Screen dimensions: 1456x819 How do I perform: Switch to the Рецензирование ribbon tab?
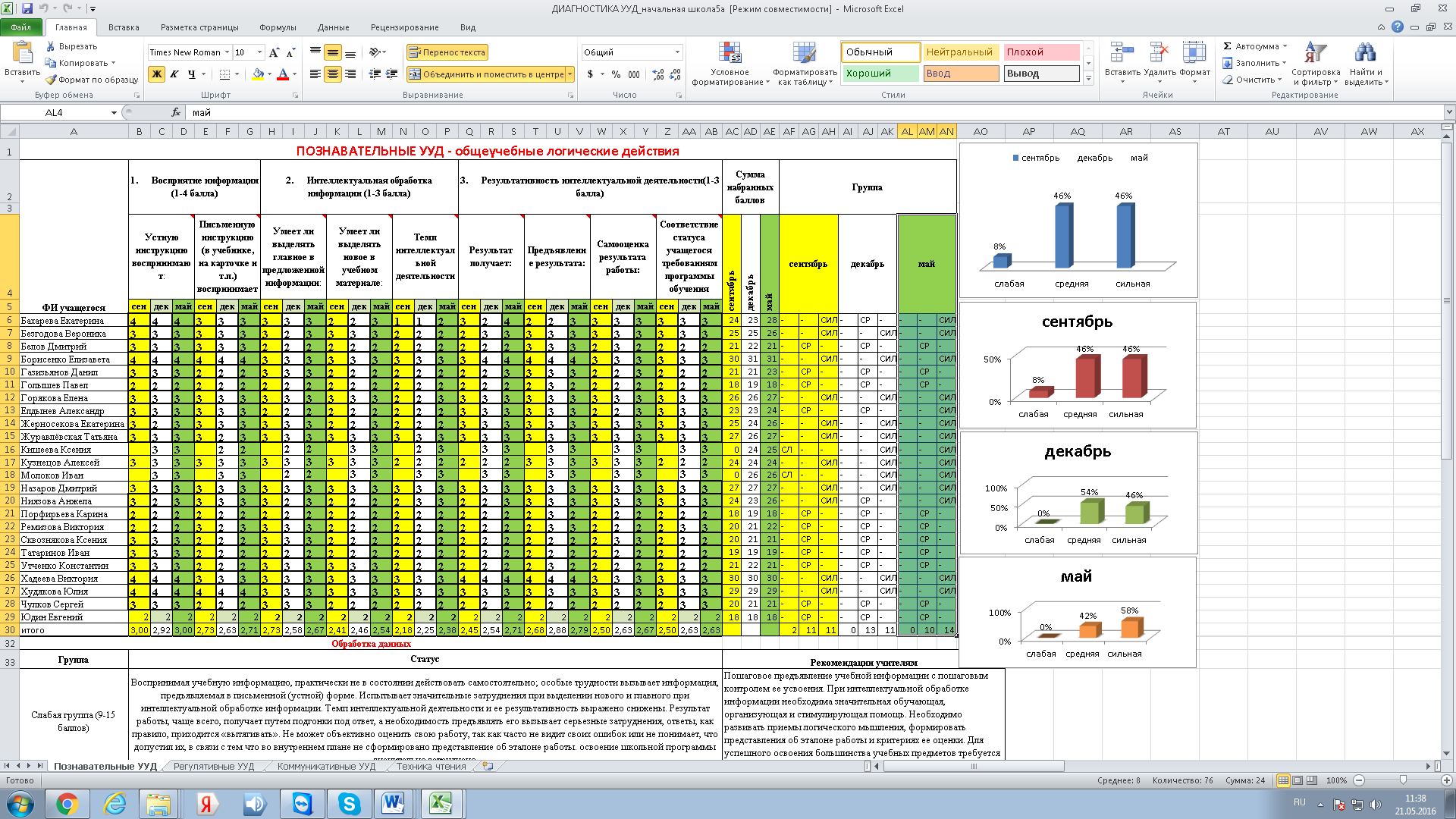point(404,27)
